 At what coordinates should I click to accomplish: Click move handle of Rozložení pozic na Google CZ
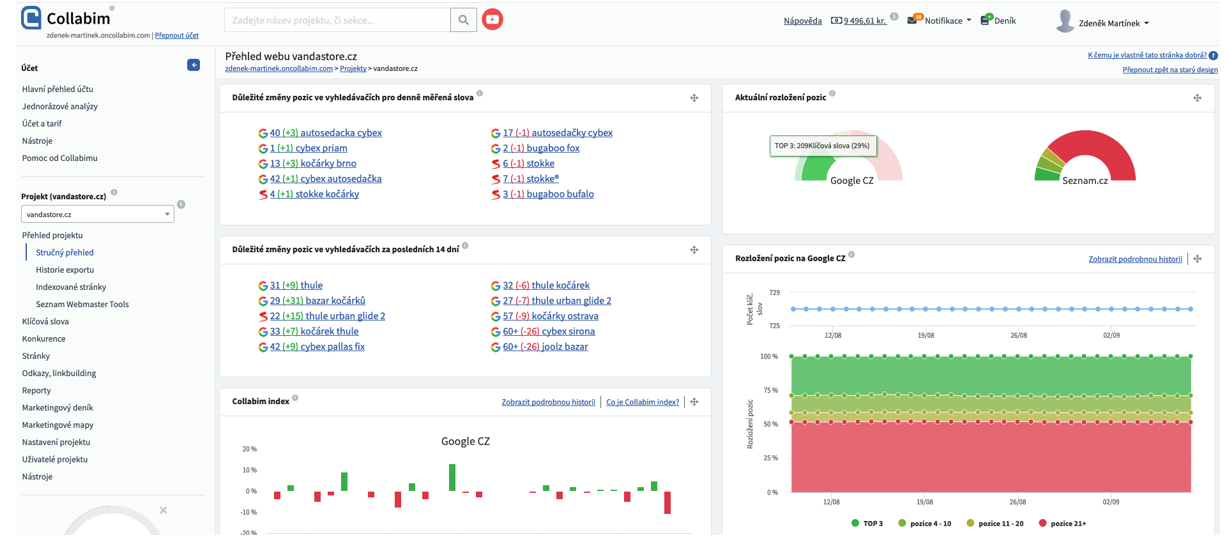[1197, 259]
